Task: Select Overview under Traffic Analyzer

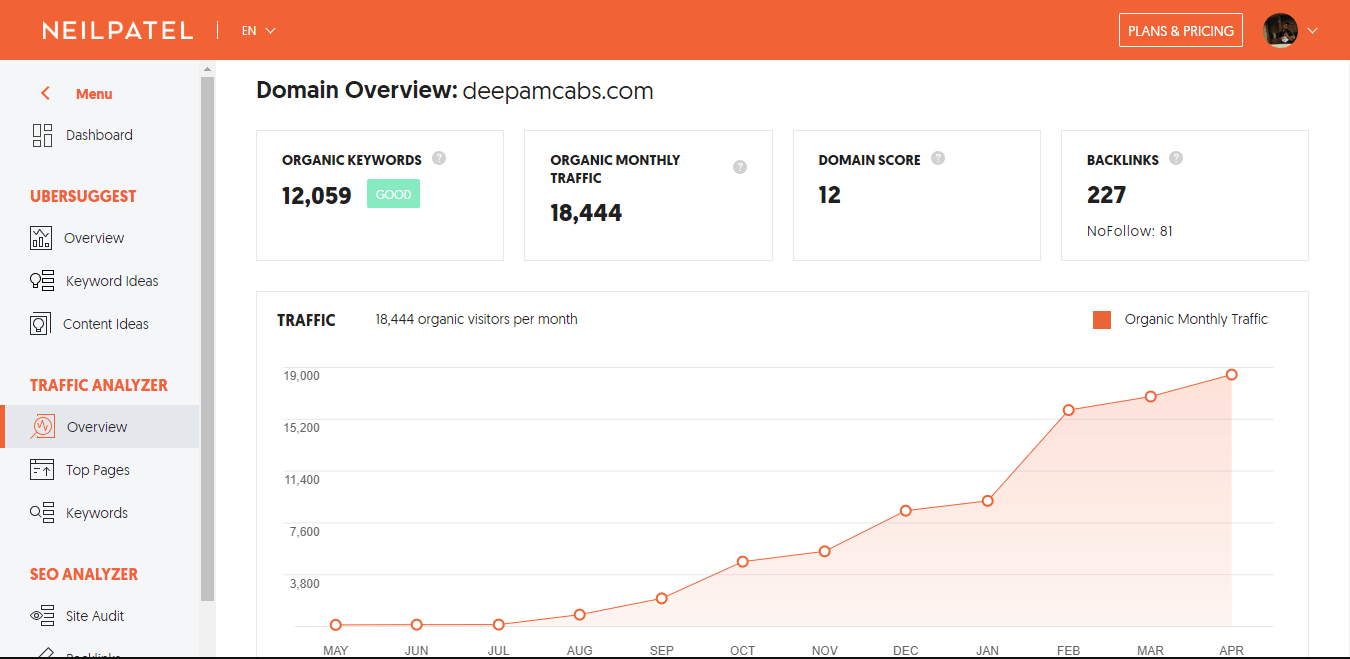Action: 97,427
